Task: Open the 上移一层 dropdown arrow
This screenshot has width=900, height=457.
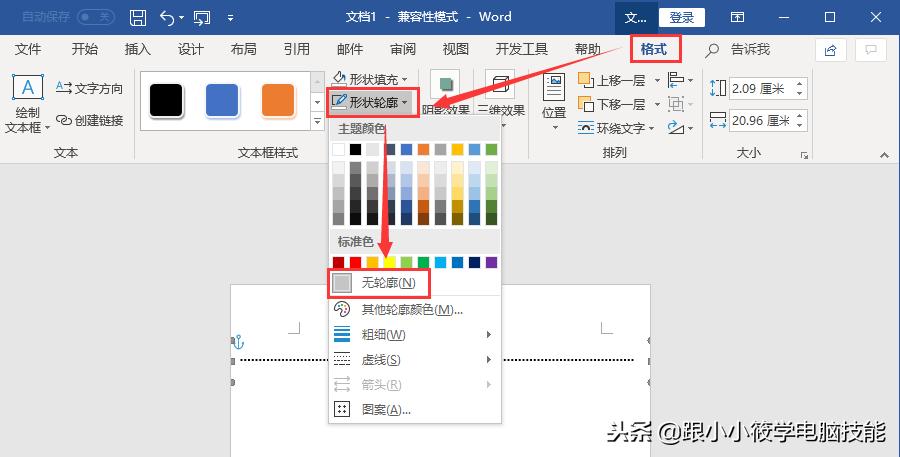Action: pyautogui.click(x=657, y=80)
